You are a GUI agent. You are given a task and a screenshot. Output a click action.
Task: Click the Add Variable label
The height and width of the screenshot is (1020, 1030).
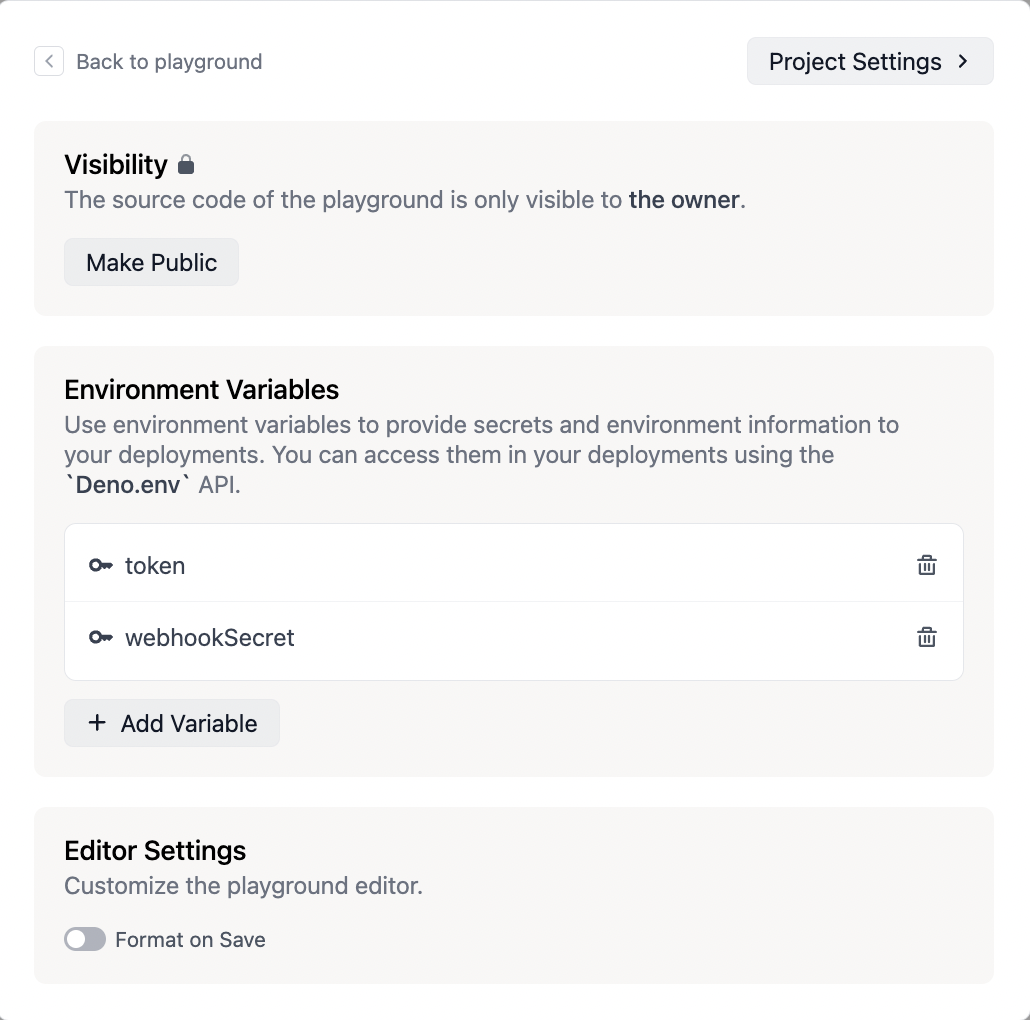tap(189, 724)
